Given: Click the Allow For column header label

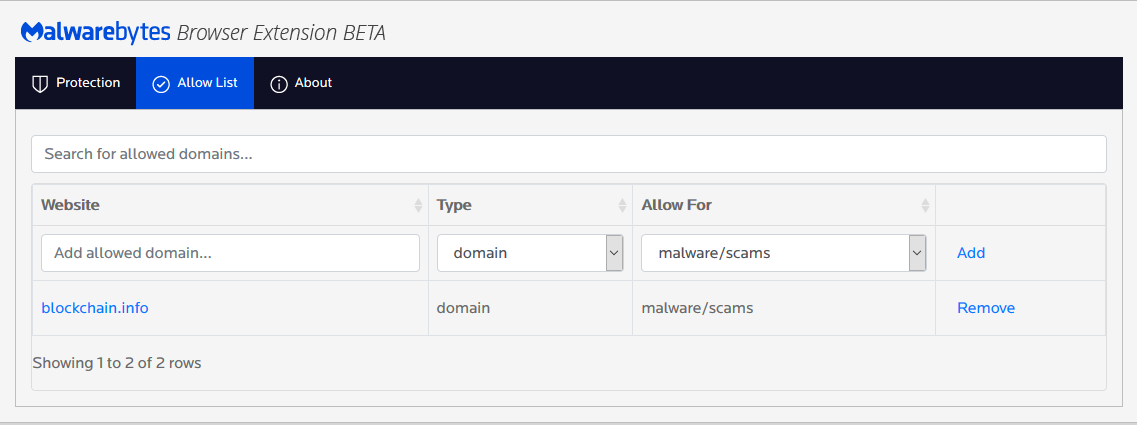Looking at the screenshot, I should tap(677, 205).
